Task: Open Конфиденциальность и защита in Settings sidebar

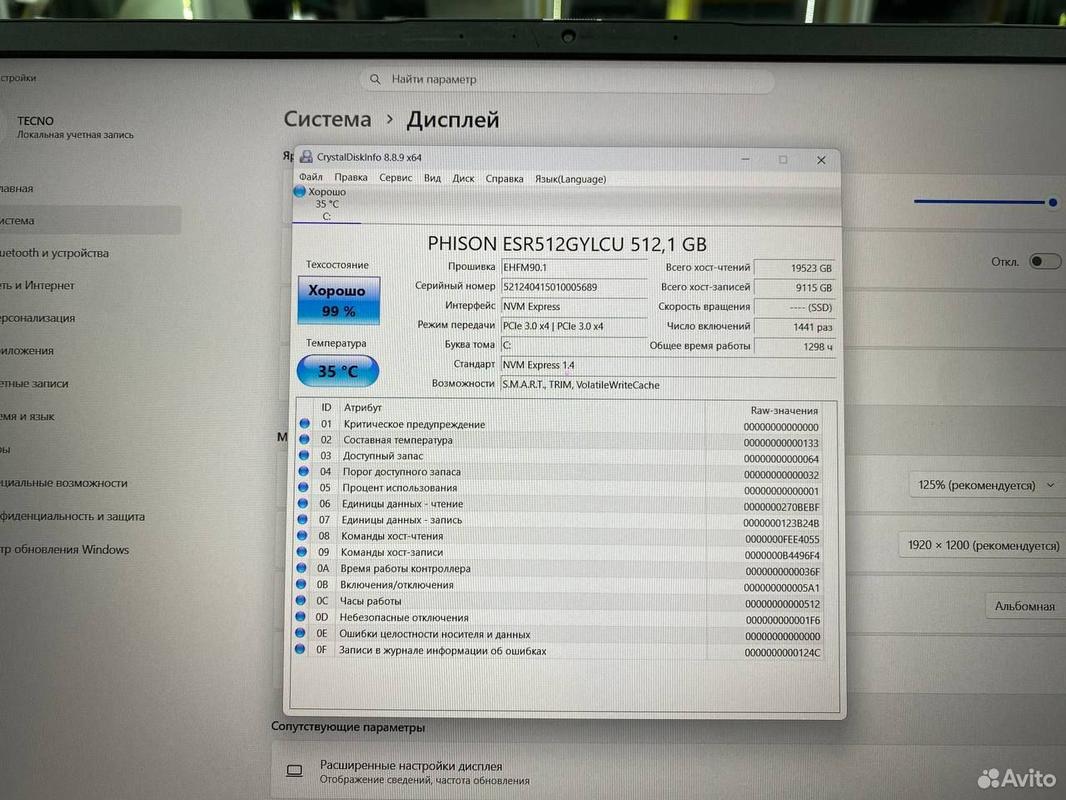Action: 72,517
